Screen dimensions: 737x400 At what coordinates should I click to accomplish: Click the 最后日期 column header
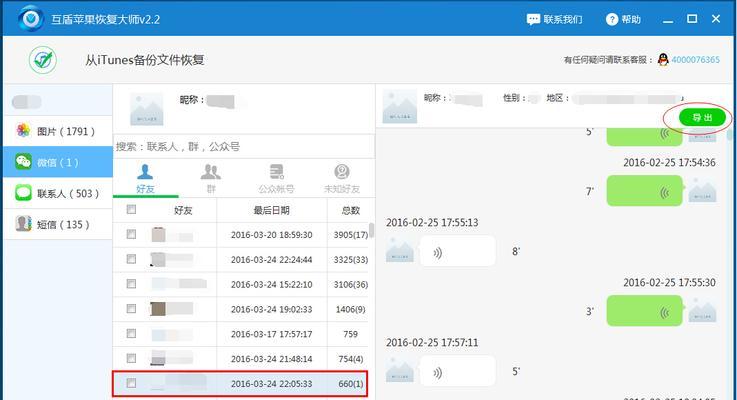(x=272, y=210)
